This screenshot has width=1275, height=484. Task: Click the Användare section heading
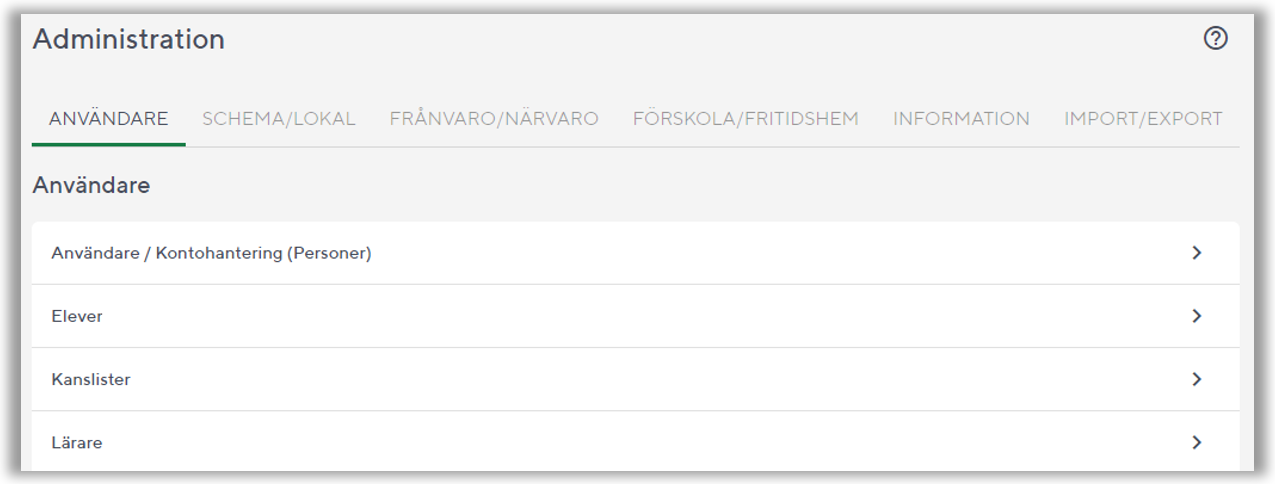coord(91,185)
